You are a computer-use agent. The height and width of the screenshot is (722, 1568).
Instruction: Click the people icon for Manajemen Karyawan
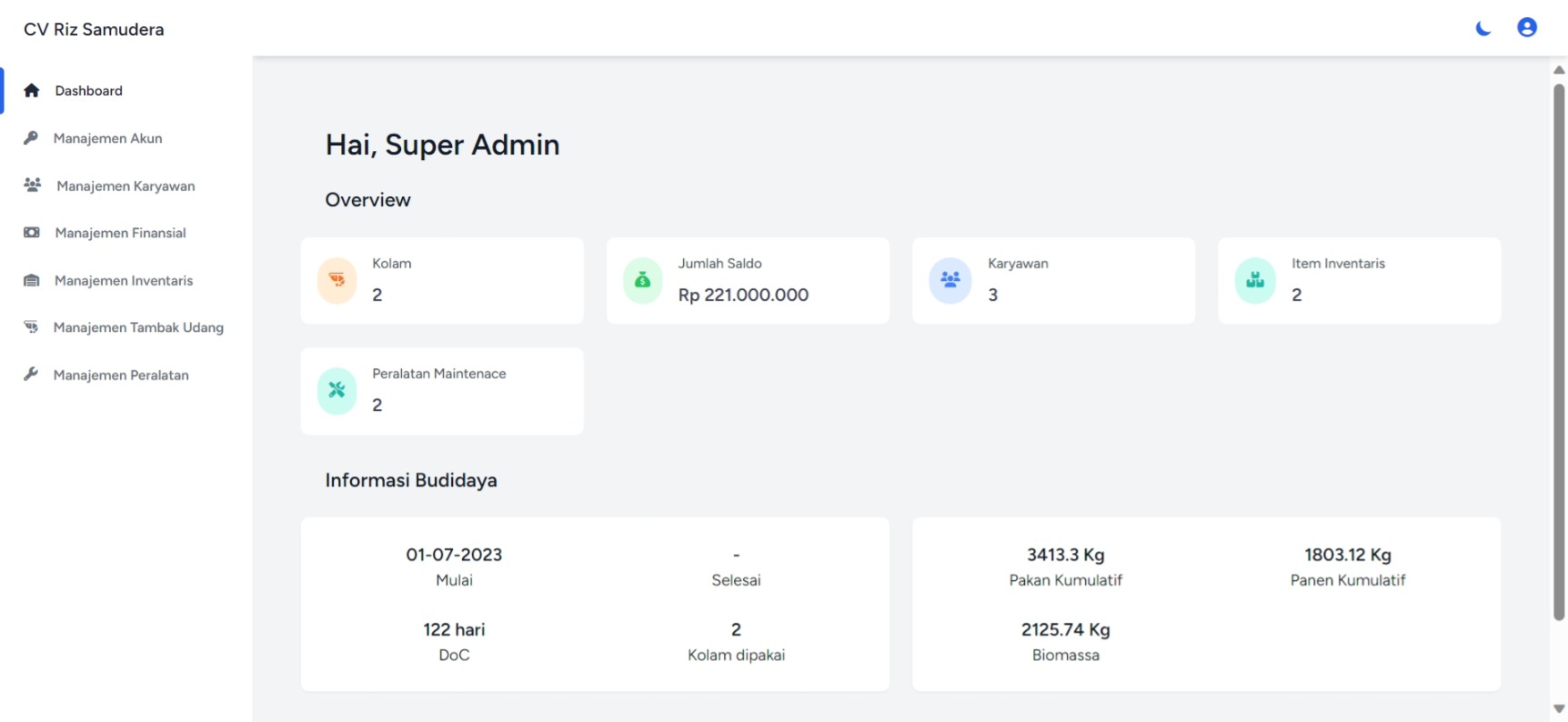click(32, 186)
